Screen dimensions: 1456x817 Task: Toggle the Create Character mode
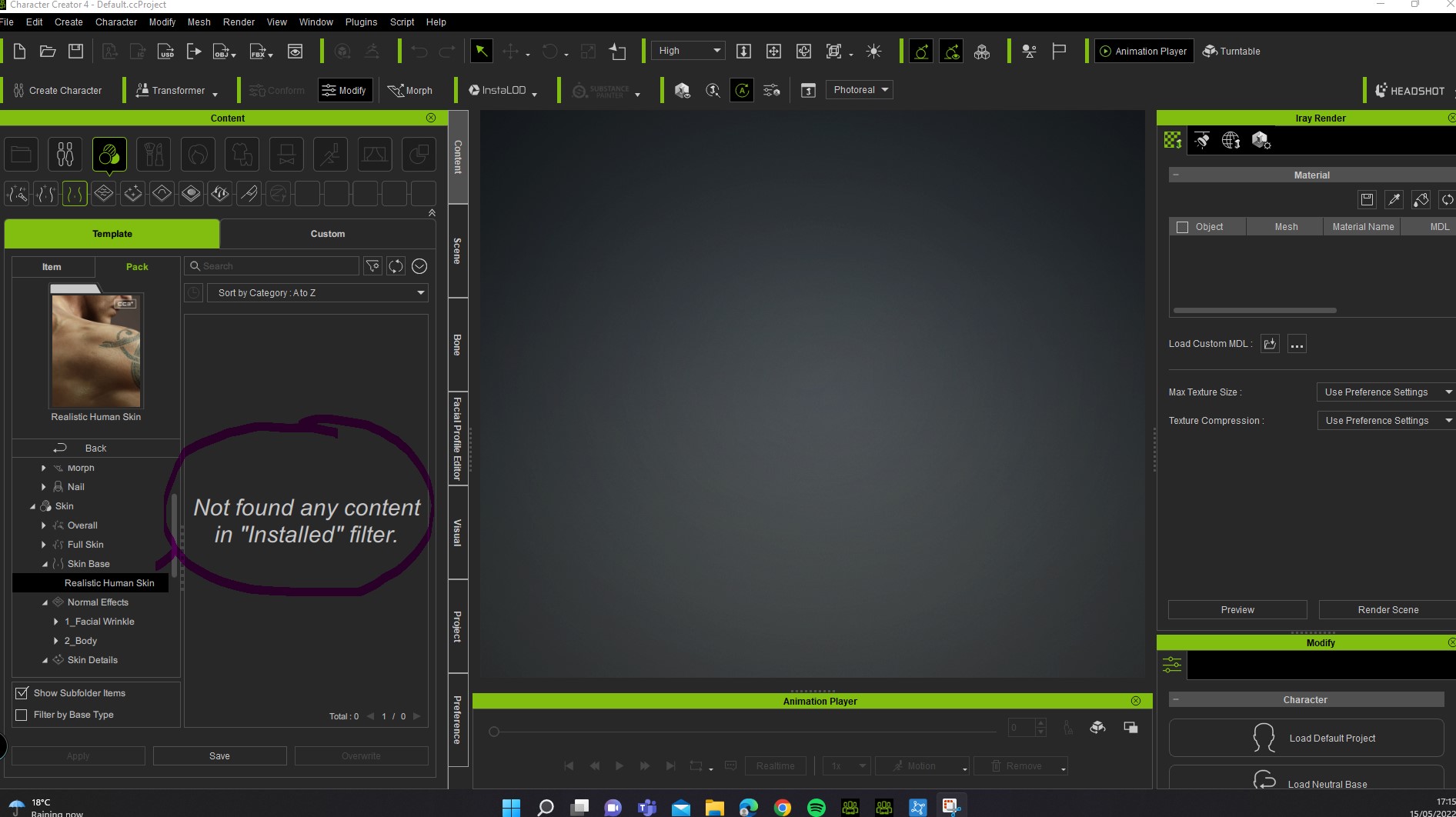58,90
